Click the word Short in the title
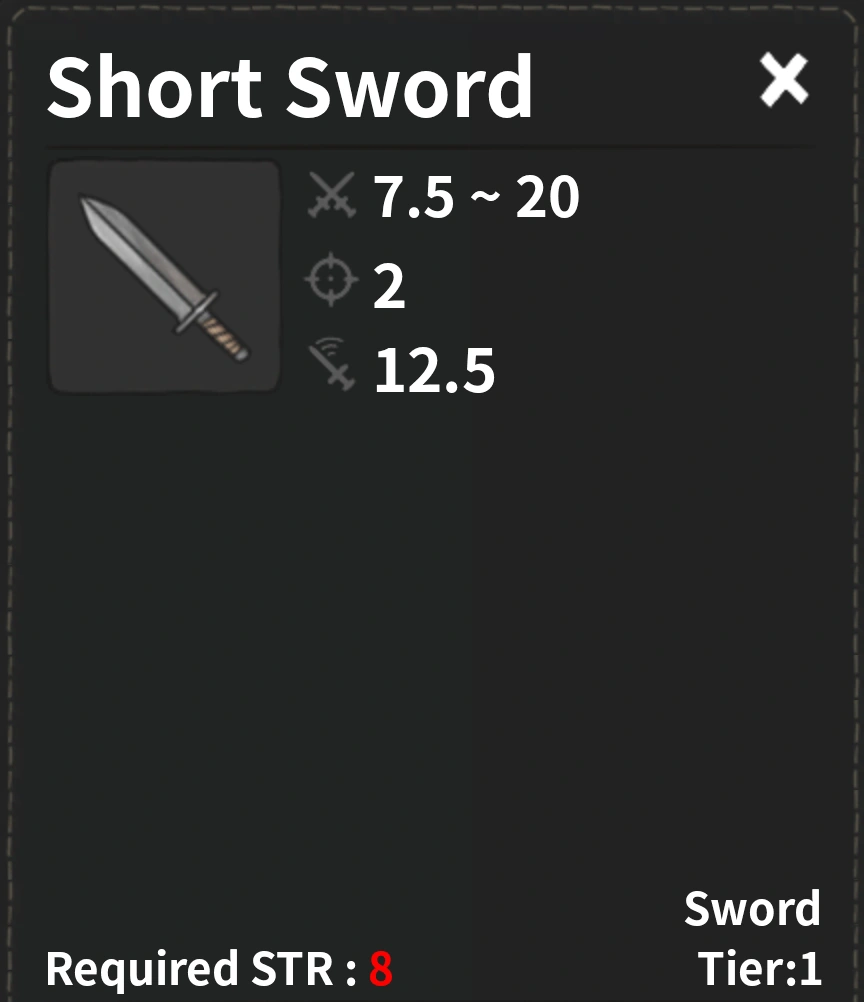The image size is (864, 1002). click(x=155, y=87)
